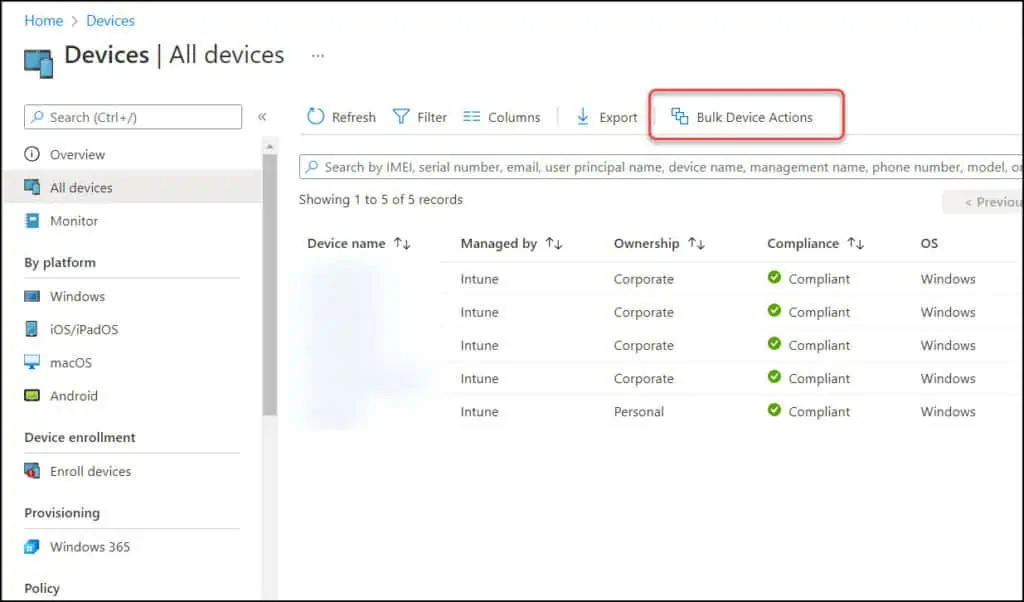
Task: Open the Overview sidebar item
Action: click(133, 154)
